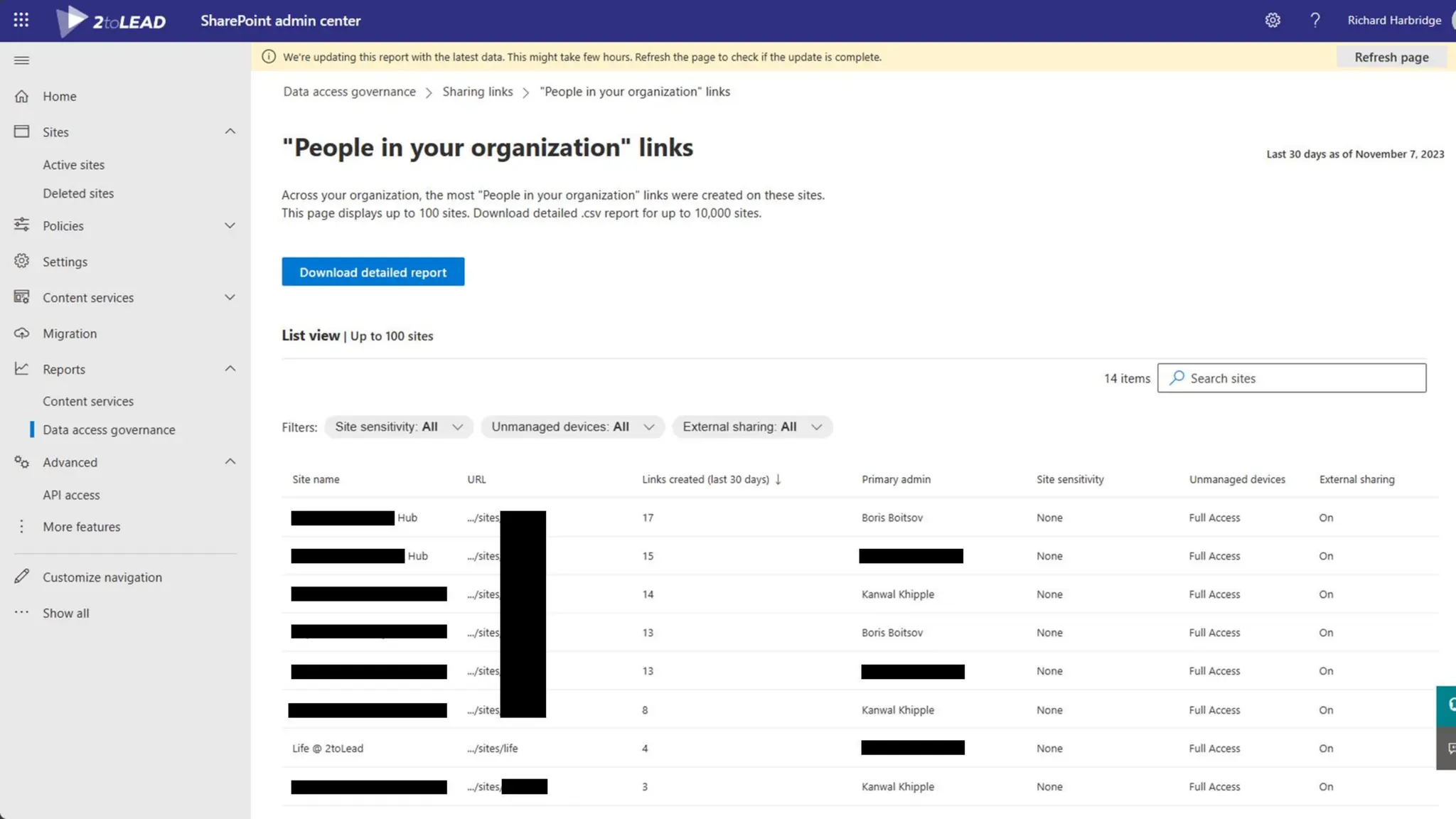
Task: Expand the Content services section chevron
Action: point(230,297)
